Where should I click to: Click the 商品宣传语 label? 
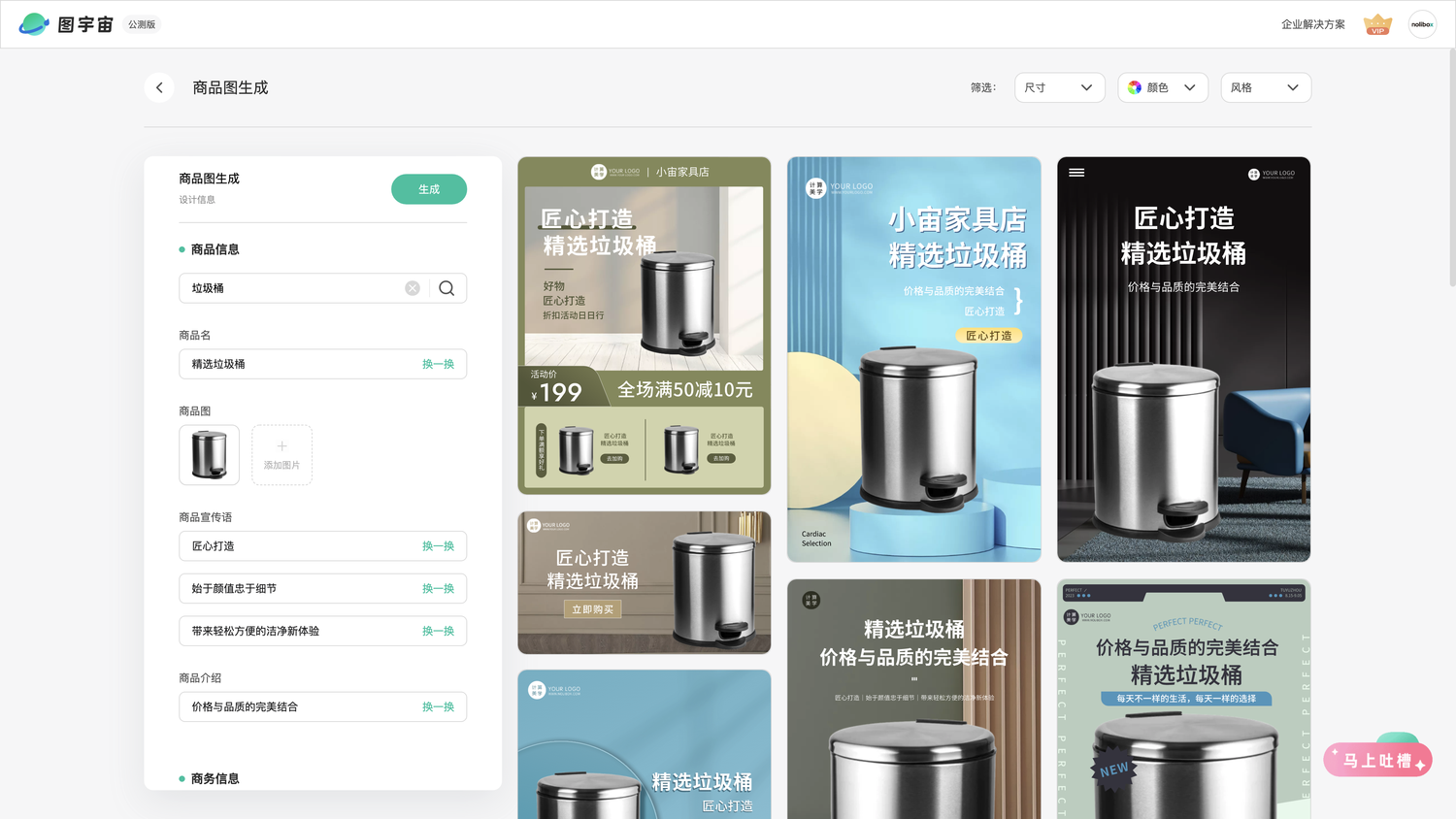pyautogui.click(x=206, y=517)
